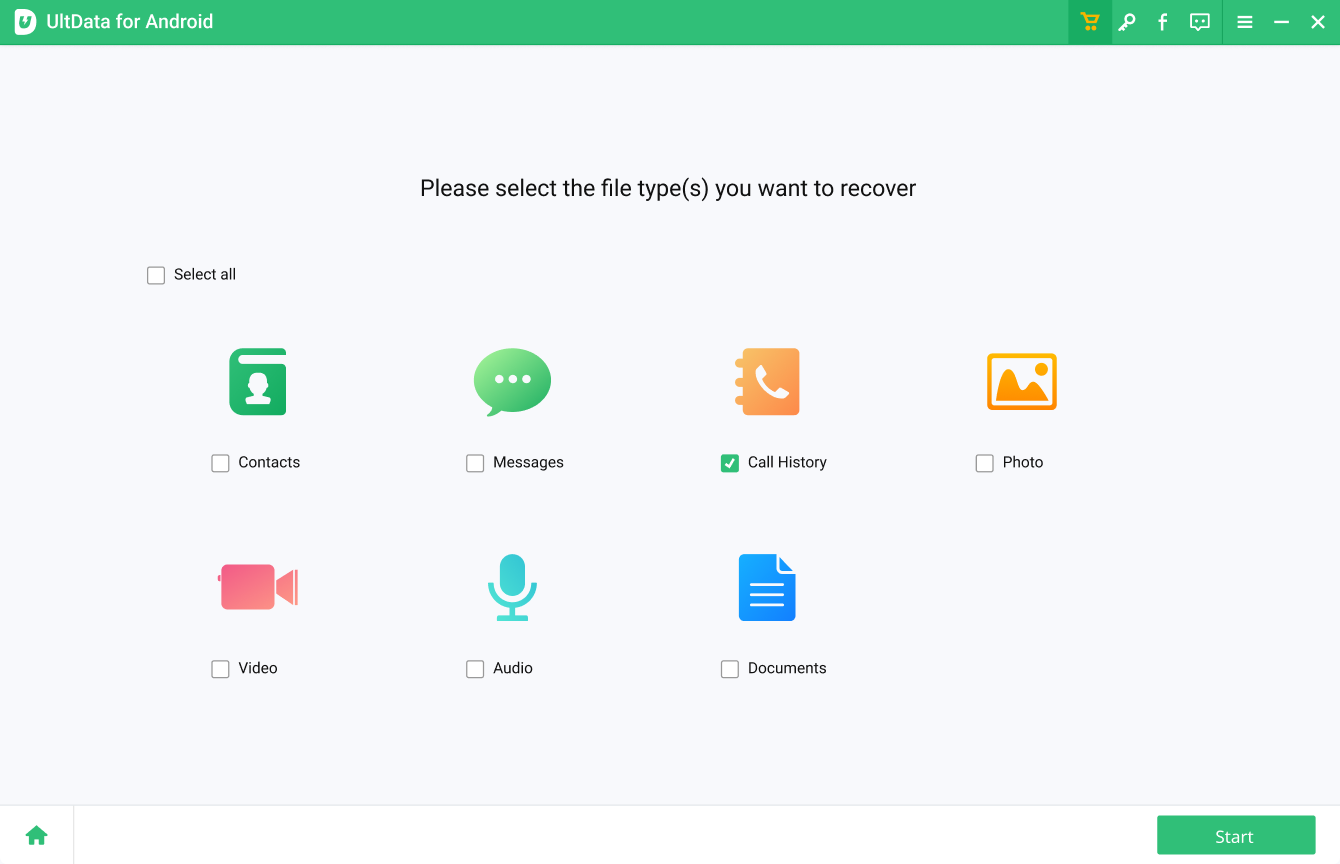
Task: Return home via the house icon
Action: click(x=37, y=834)
